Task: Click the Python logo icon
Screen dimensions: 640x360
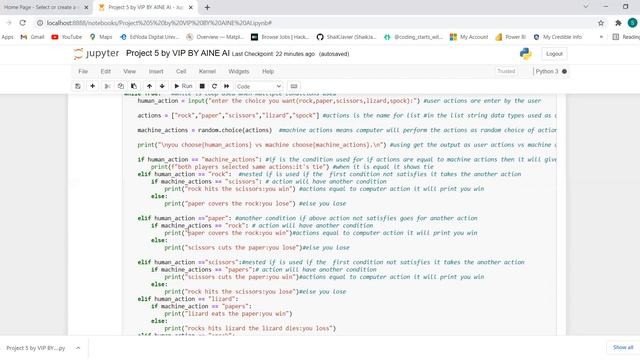Action: click(x=526, y=54)
